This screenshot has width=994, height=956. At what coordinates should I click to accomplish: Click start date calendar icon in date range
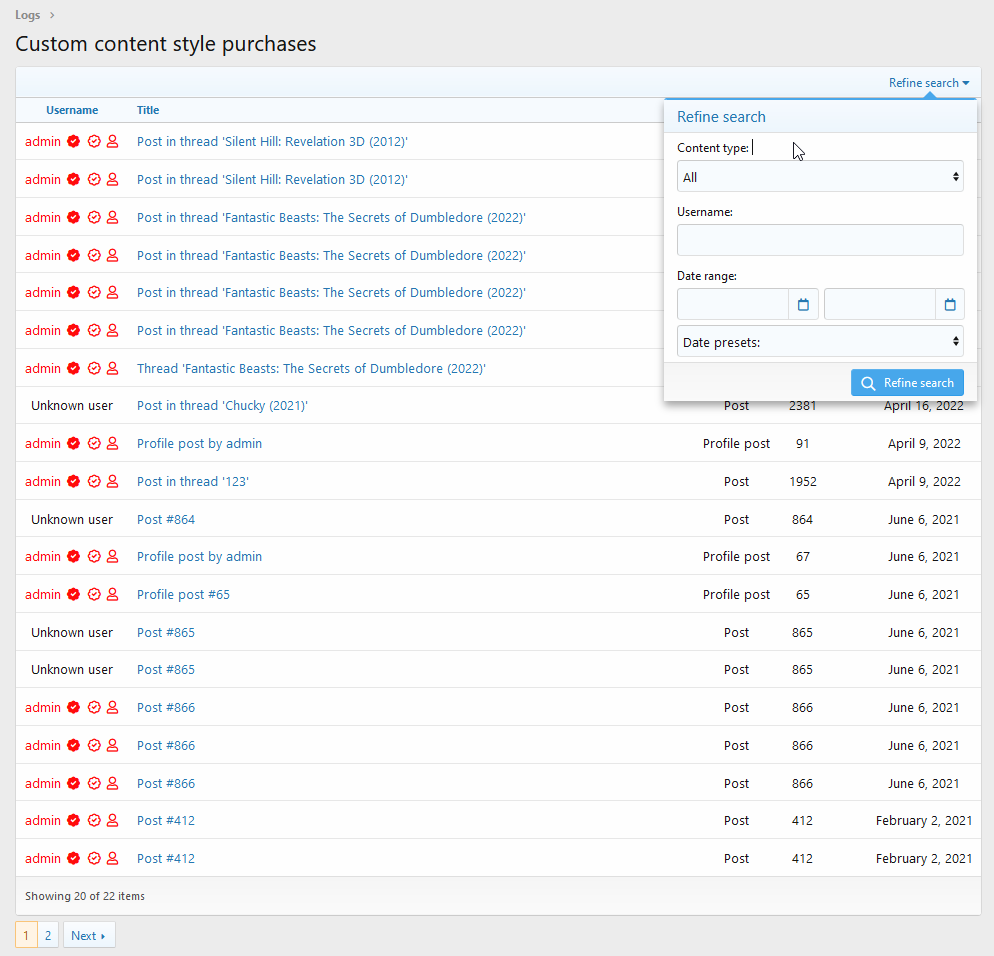tap(803, 304)
